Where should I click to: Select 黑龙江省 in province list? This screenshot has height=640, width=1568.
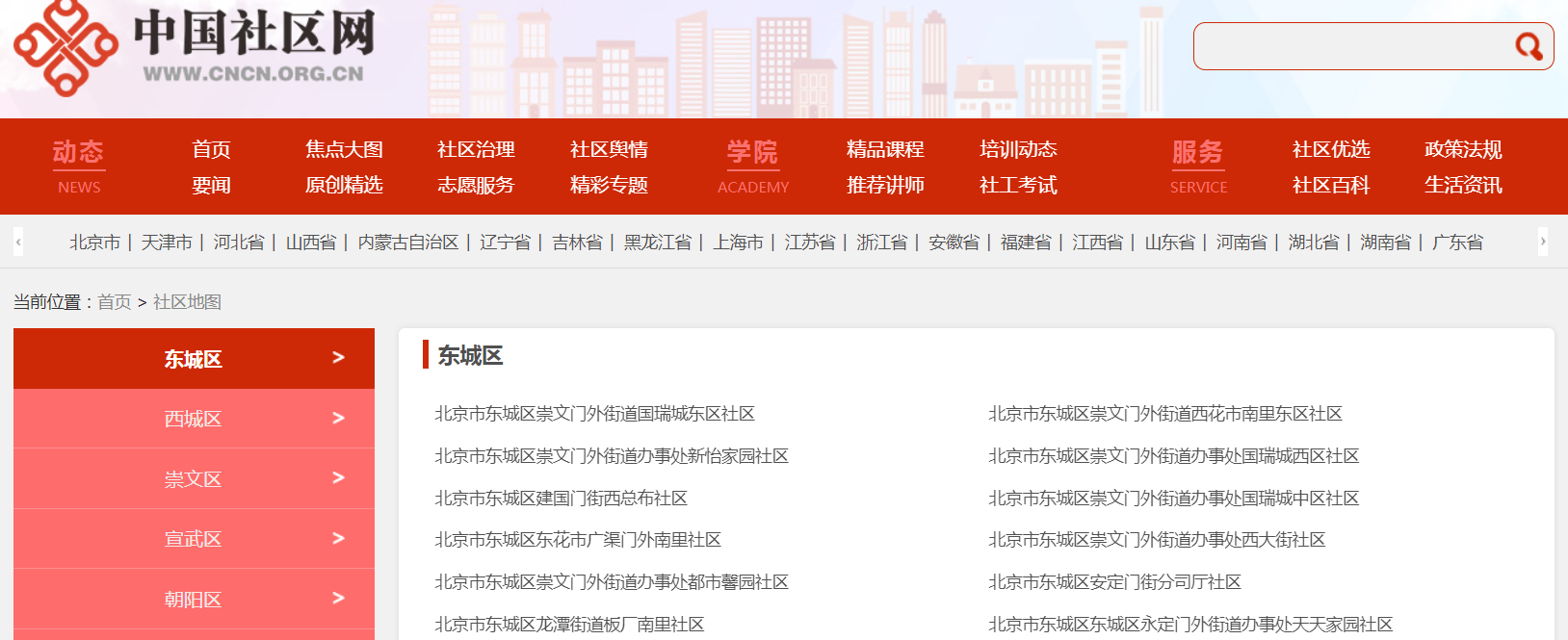pos(658,243)
